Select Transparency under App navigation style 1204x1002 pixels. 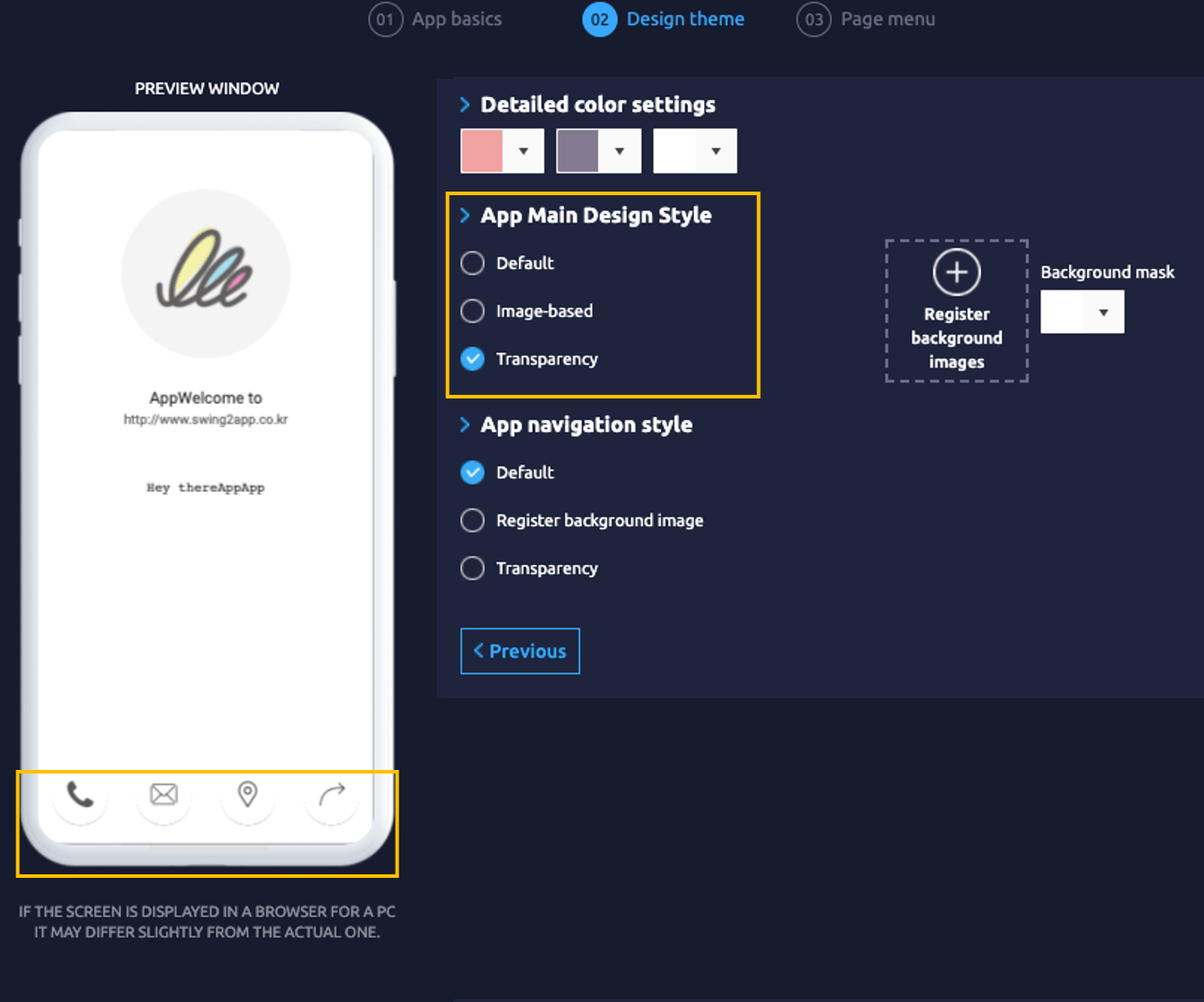coord(472,568)
